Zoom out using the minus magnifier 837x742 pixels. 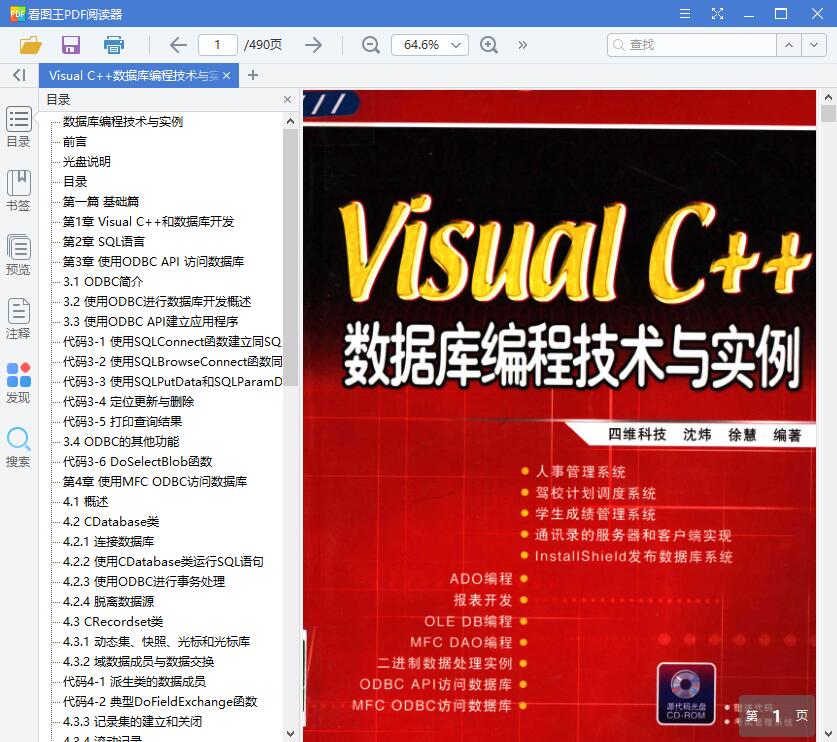(x=370, y=45)
